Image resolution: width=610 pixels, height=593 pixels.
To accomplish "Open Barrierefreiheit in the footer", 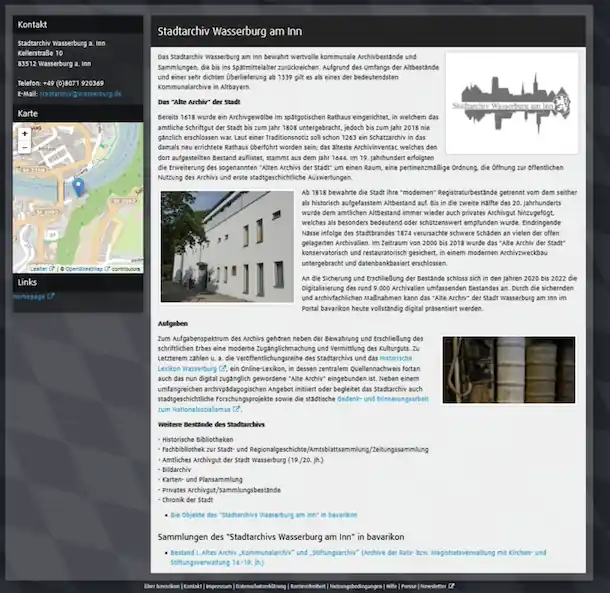I will coord(308,586).
